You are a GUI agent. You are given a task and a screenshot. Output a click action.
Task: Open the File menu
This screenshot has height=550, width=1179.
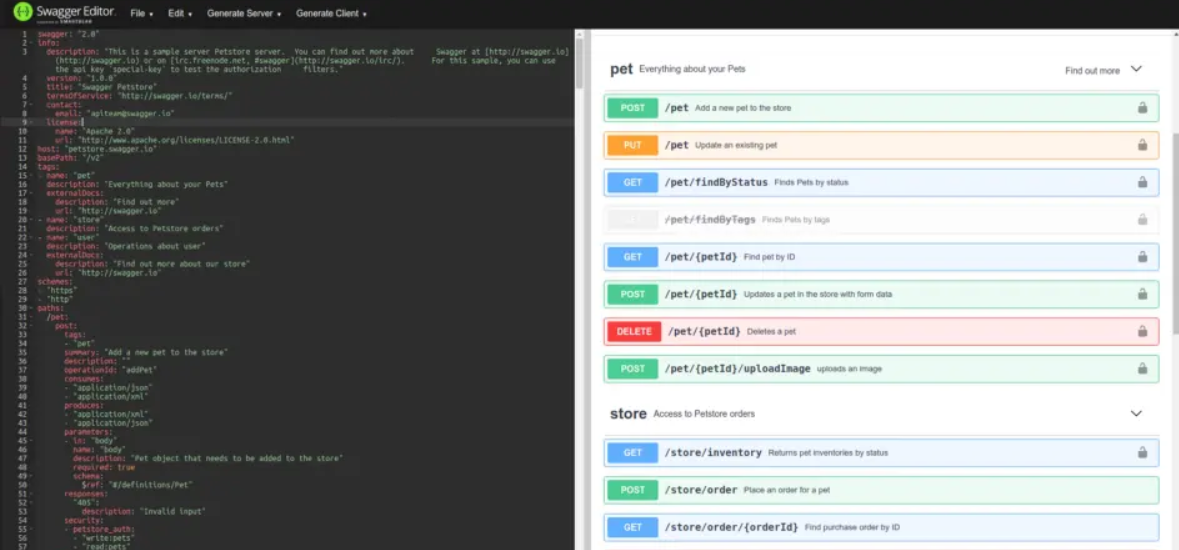click(x=141, y=14)
